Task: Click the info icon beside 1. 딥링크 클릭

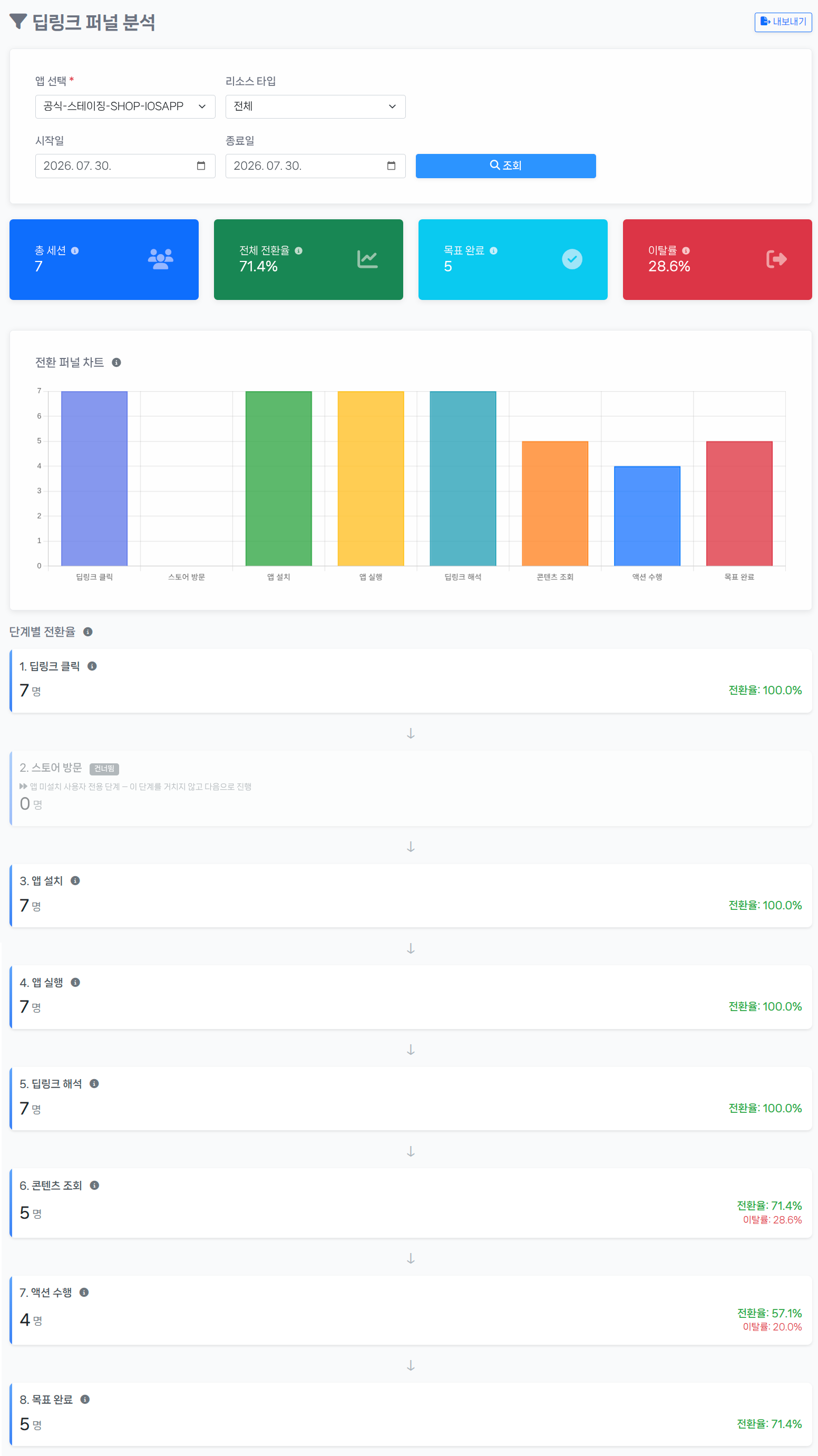Action: pos(92,666)
